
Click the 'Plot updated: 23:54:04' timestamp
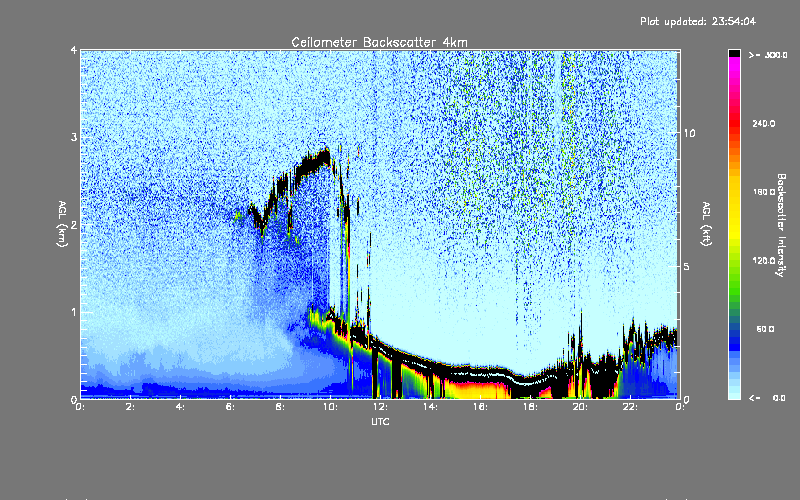pos(698,21)
